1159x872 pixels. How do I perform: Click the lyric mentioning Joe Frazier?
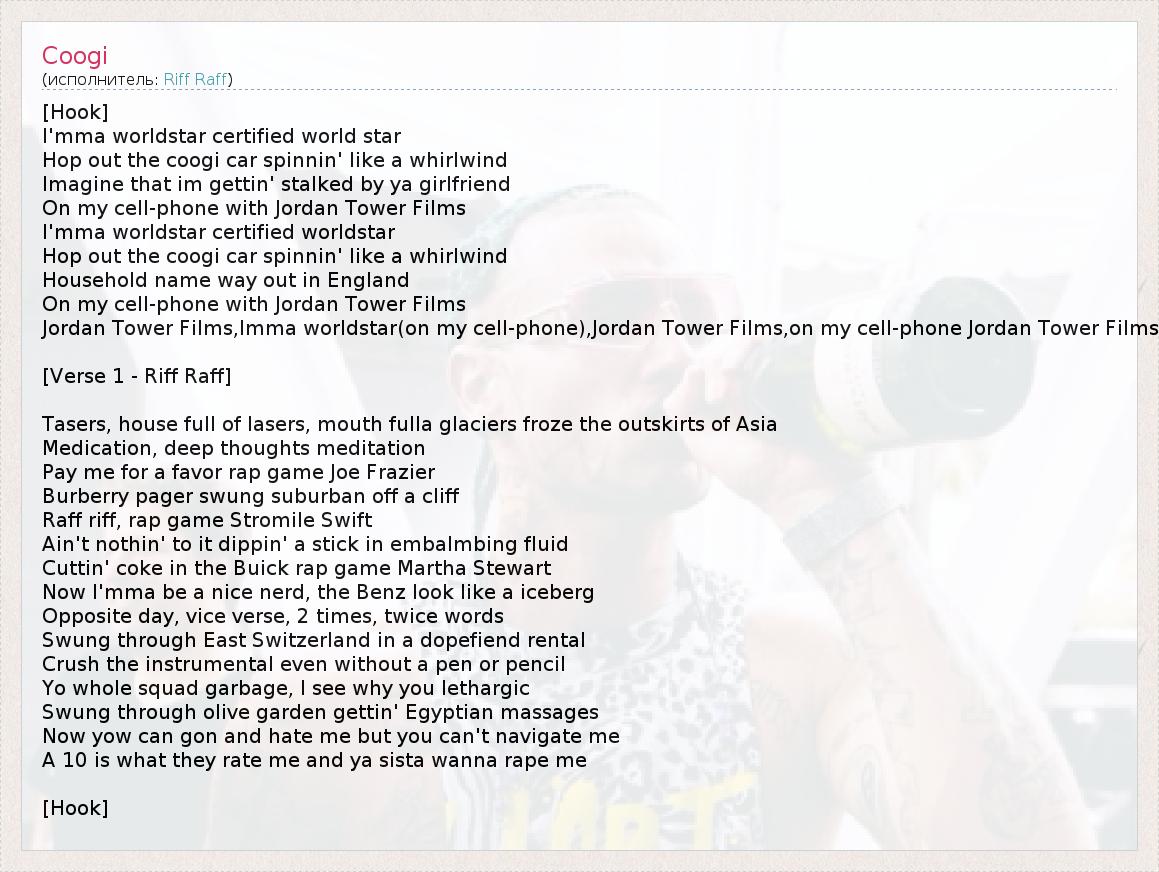(x=238, y=472)
